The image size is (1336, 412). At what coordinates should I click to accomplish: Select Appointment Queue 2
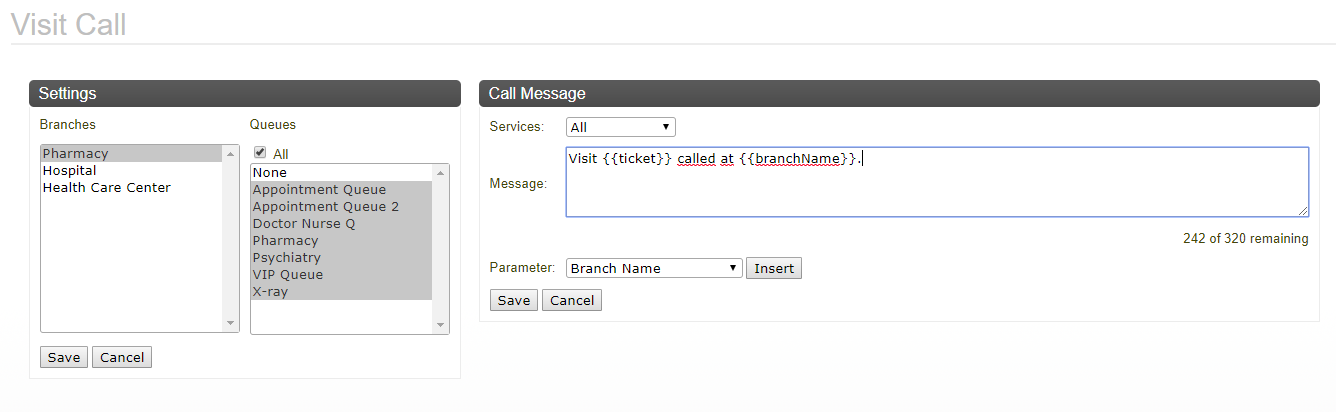click(341, 207)
